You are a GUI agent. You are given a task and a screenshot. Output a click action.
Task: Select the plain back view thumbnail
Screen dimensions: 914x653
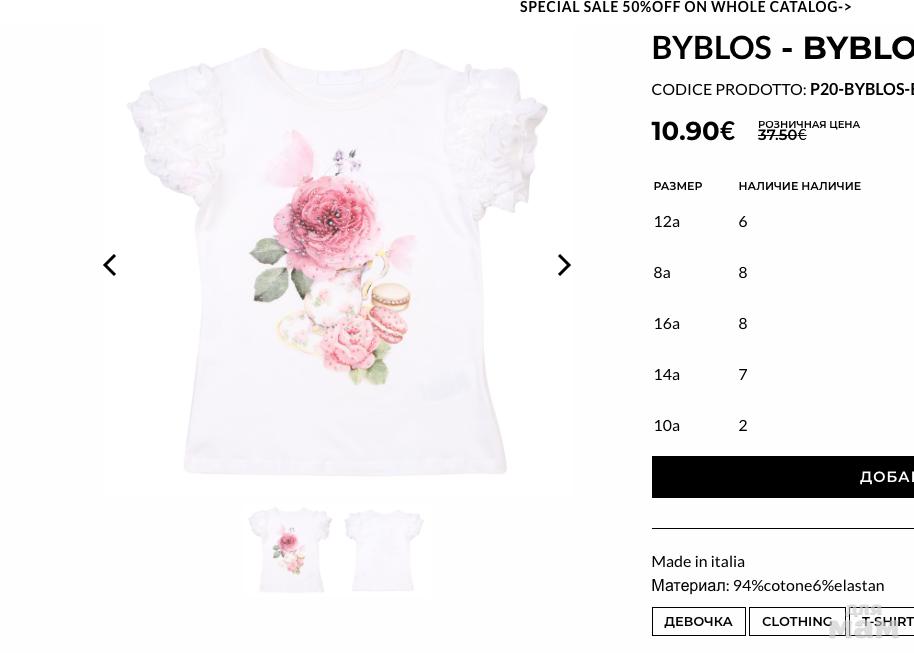tap(384, 550)
